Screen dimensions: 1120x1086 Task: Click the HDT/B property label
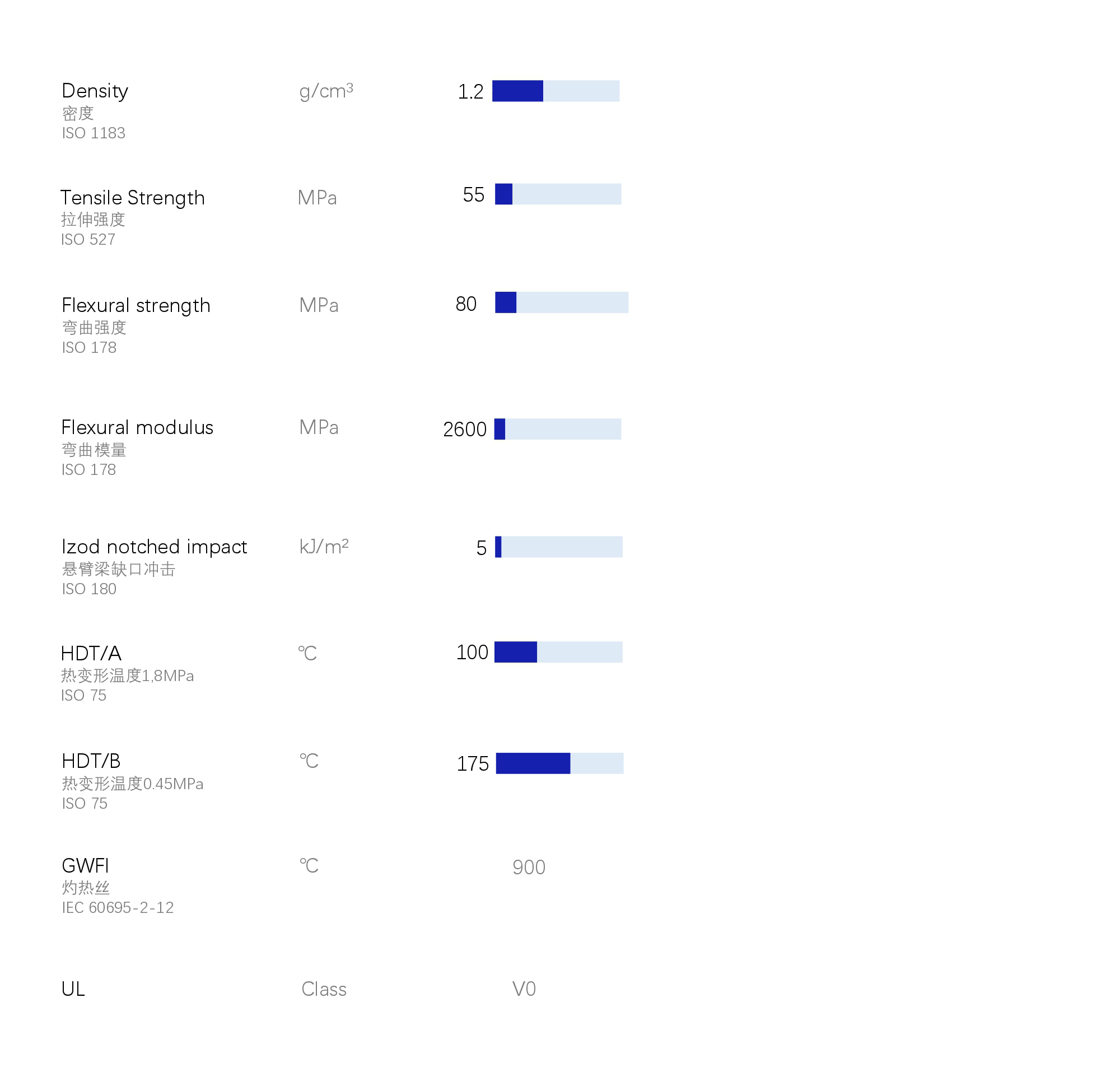click(91, 761)
